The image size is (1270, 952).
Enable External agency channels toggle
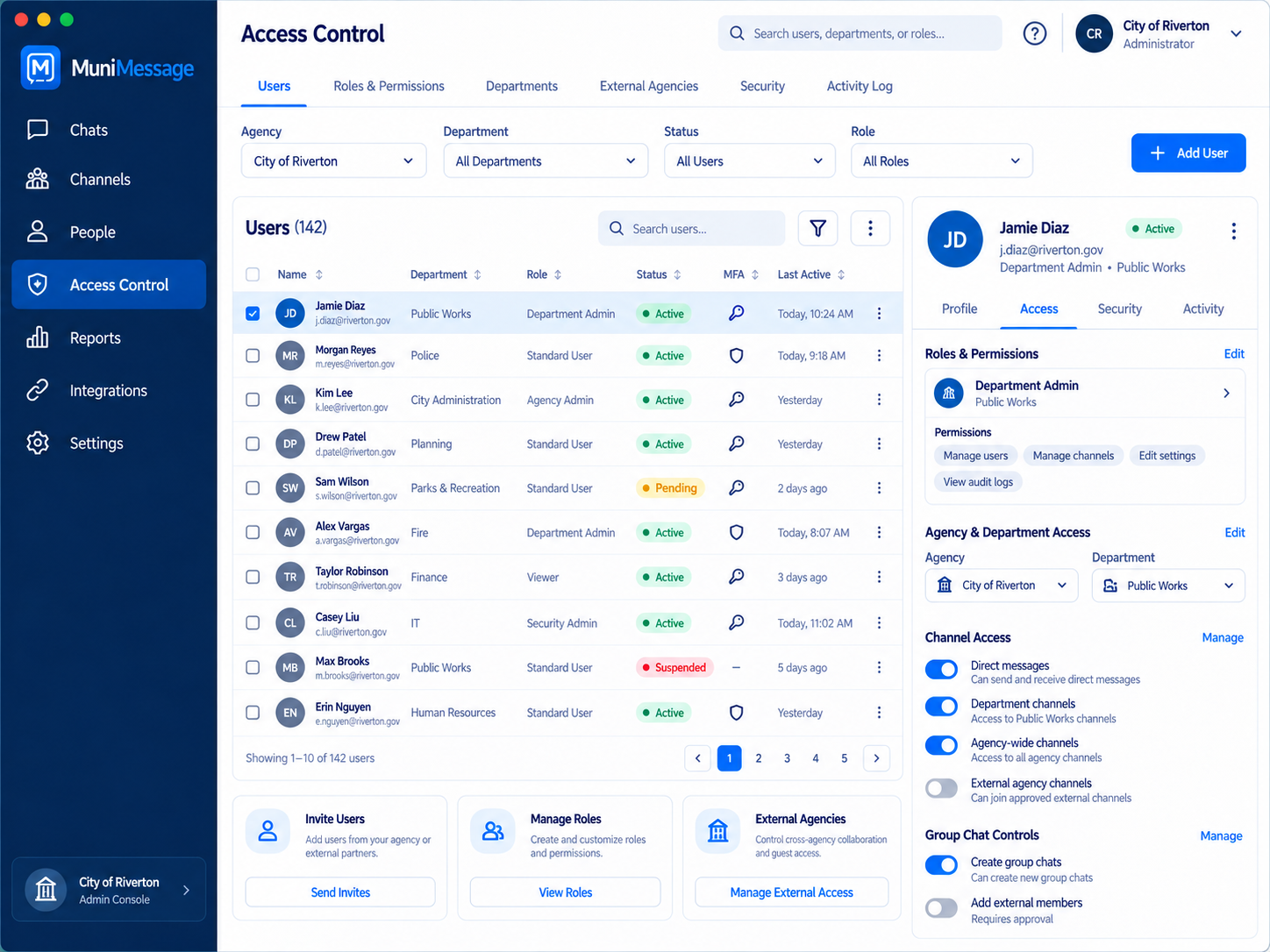[941, 788]
